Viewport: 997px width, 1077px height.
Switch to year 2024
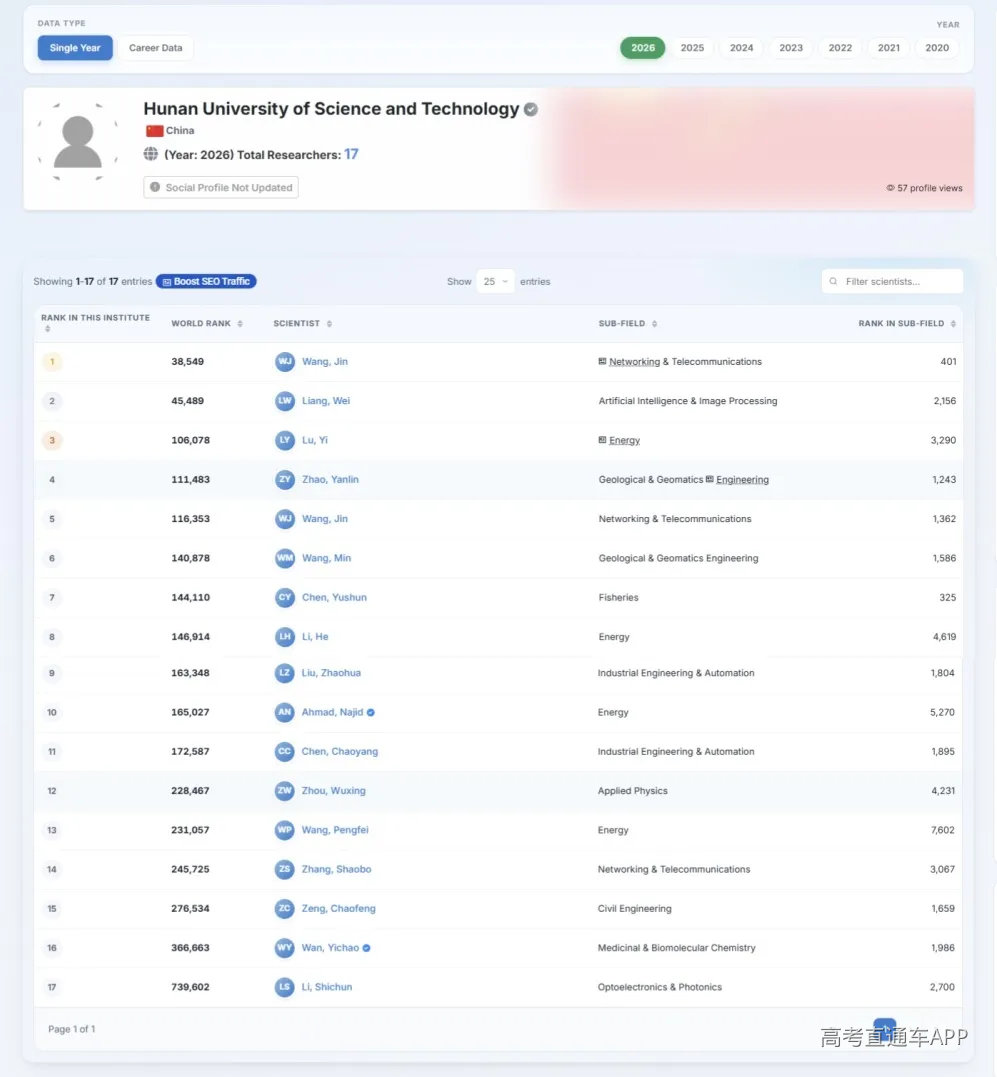pos(742,48)
